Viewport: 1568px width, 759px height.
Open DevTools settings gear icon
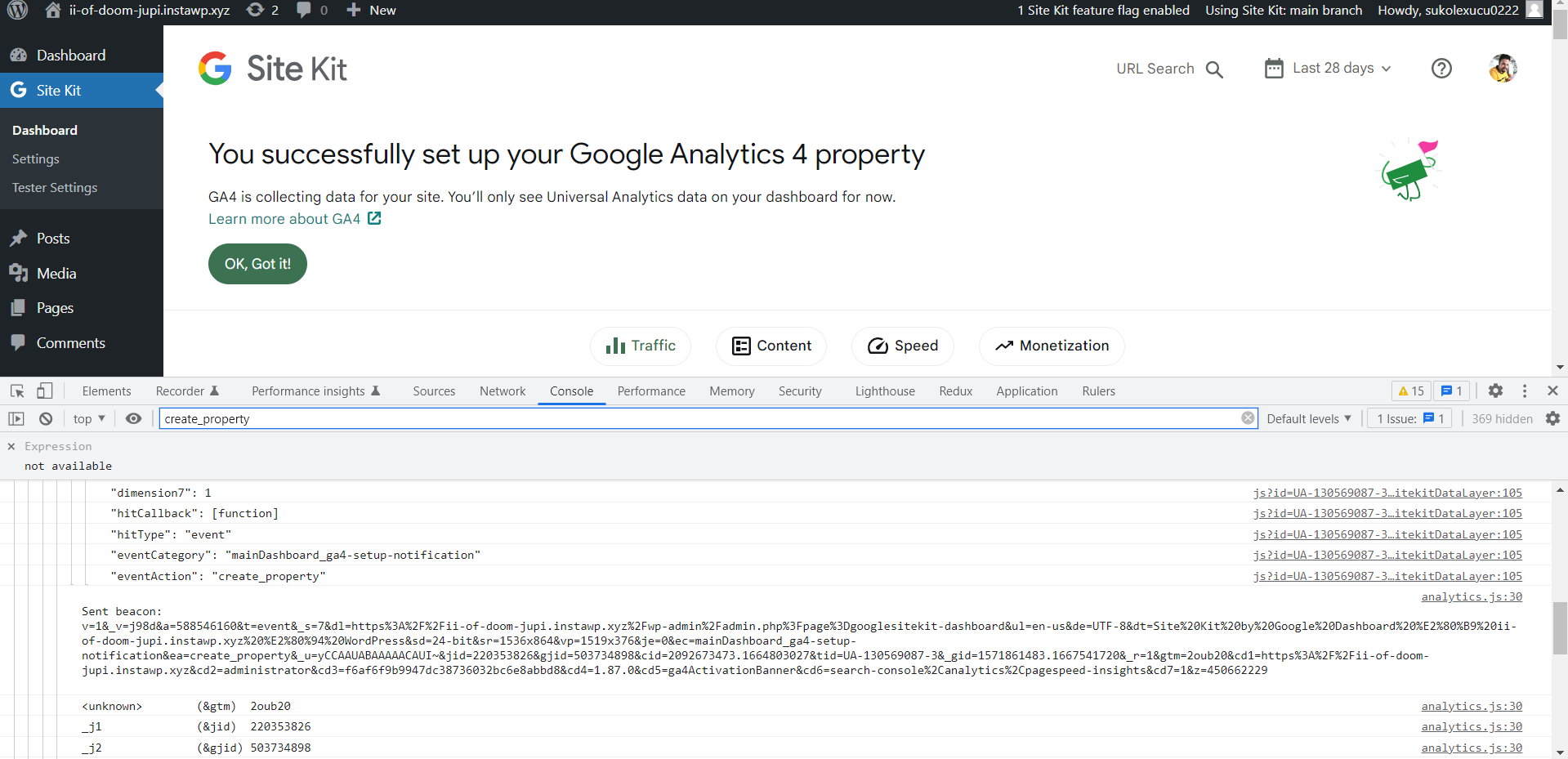point(1495,391)
